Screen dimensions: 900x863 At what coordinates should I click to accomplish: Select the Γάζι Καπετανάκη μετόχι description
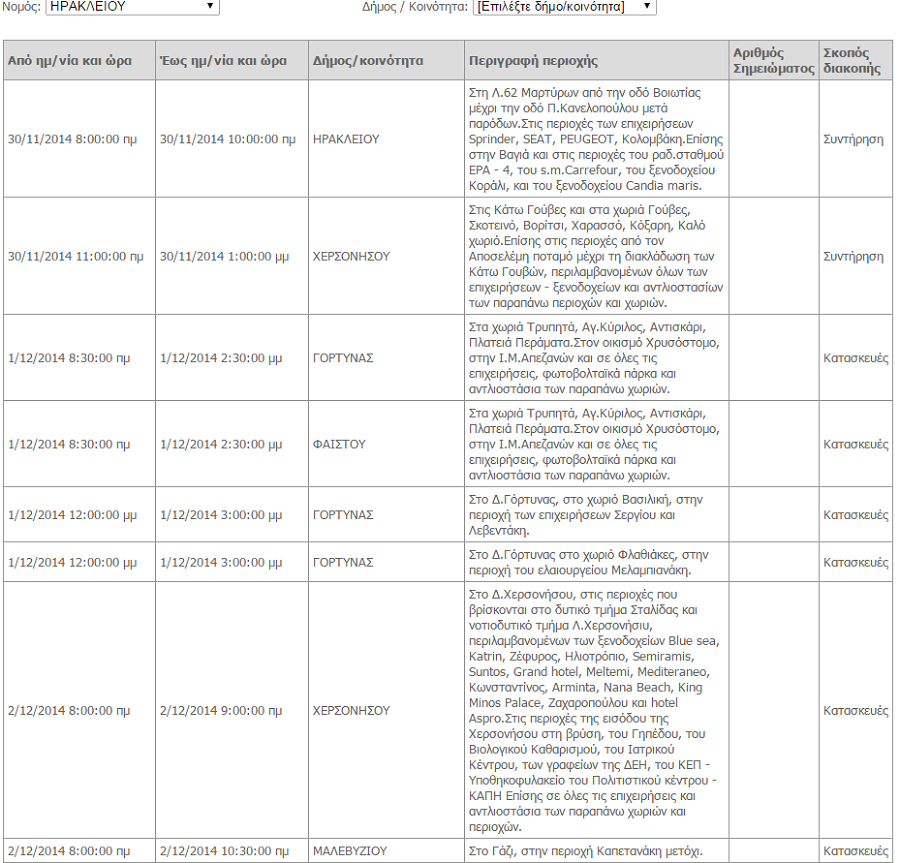(x=585, y=851)
